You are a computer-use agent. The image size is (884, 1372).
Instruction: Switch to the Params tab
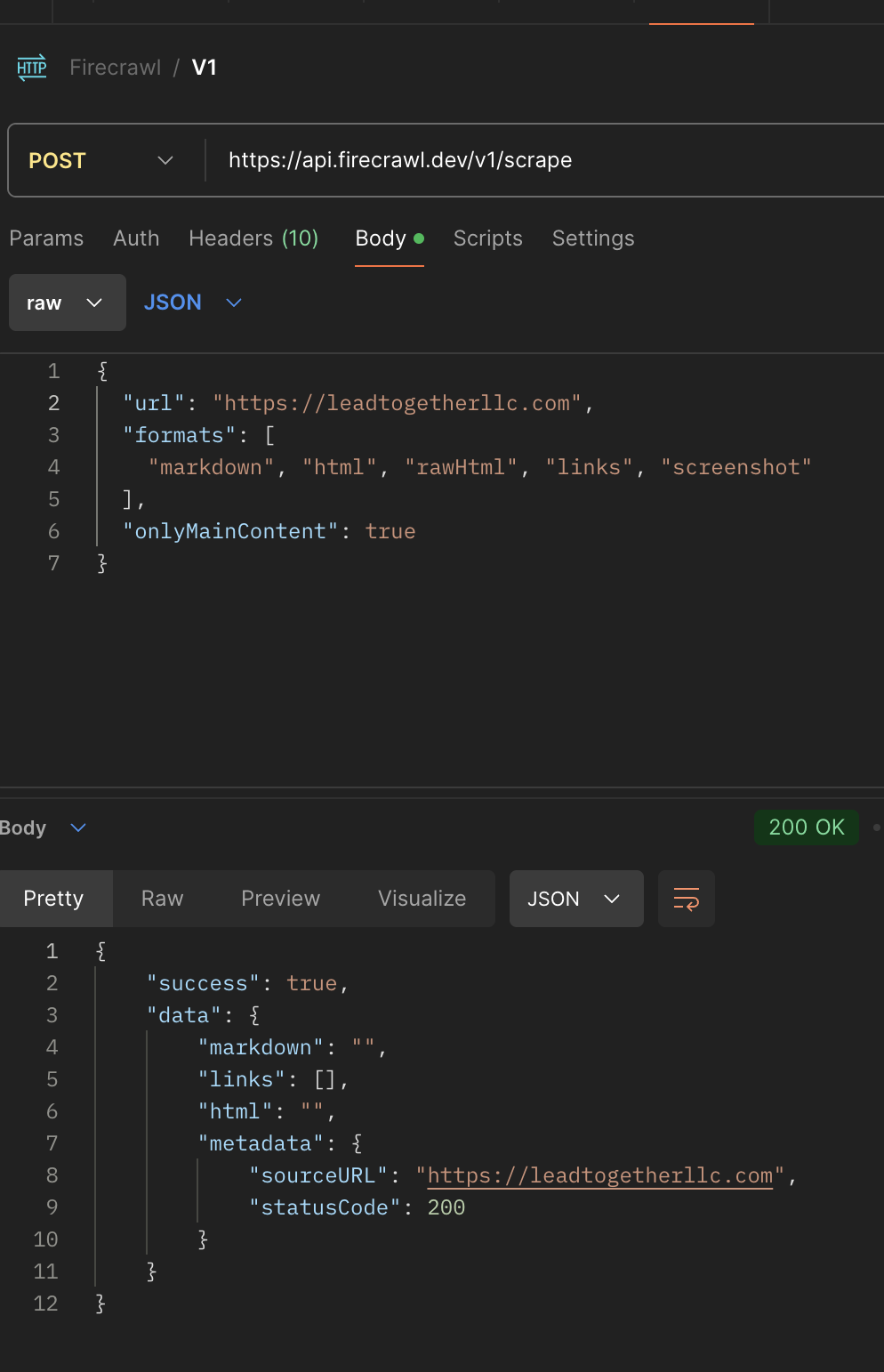[46, 238]
